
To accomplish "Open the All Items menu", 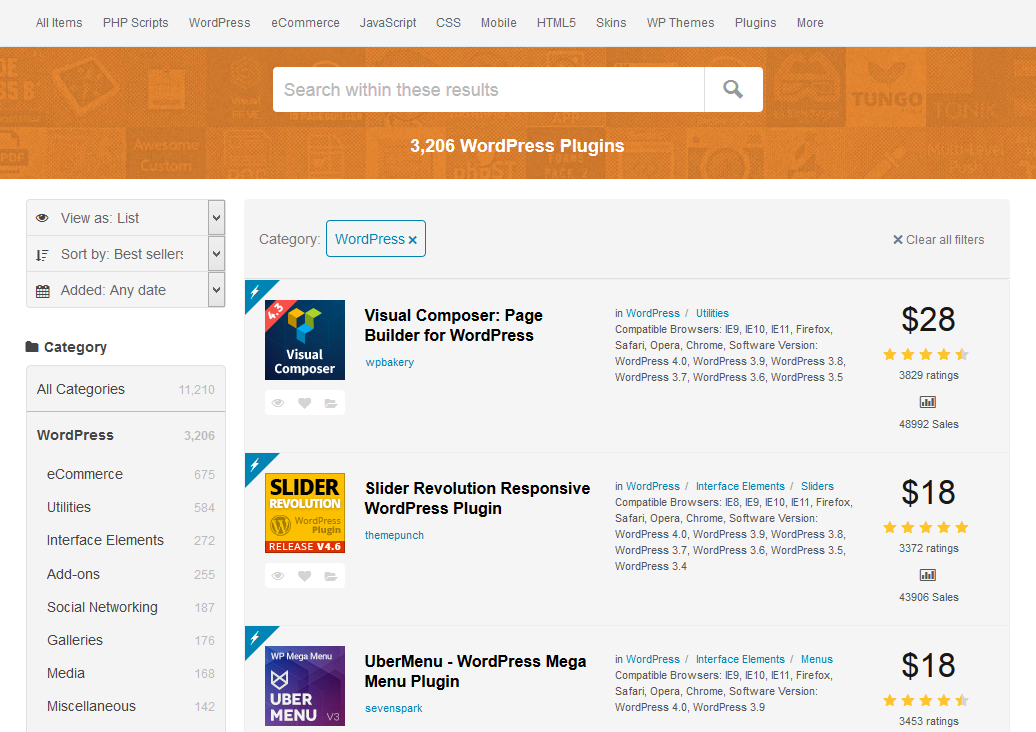I will [59, 22].
